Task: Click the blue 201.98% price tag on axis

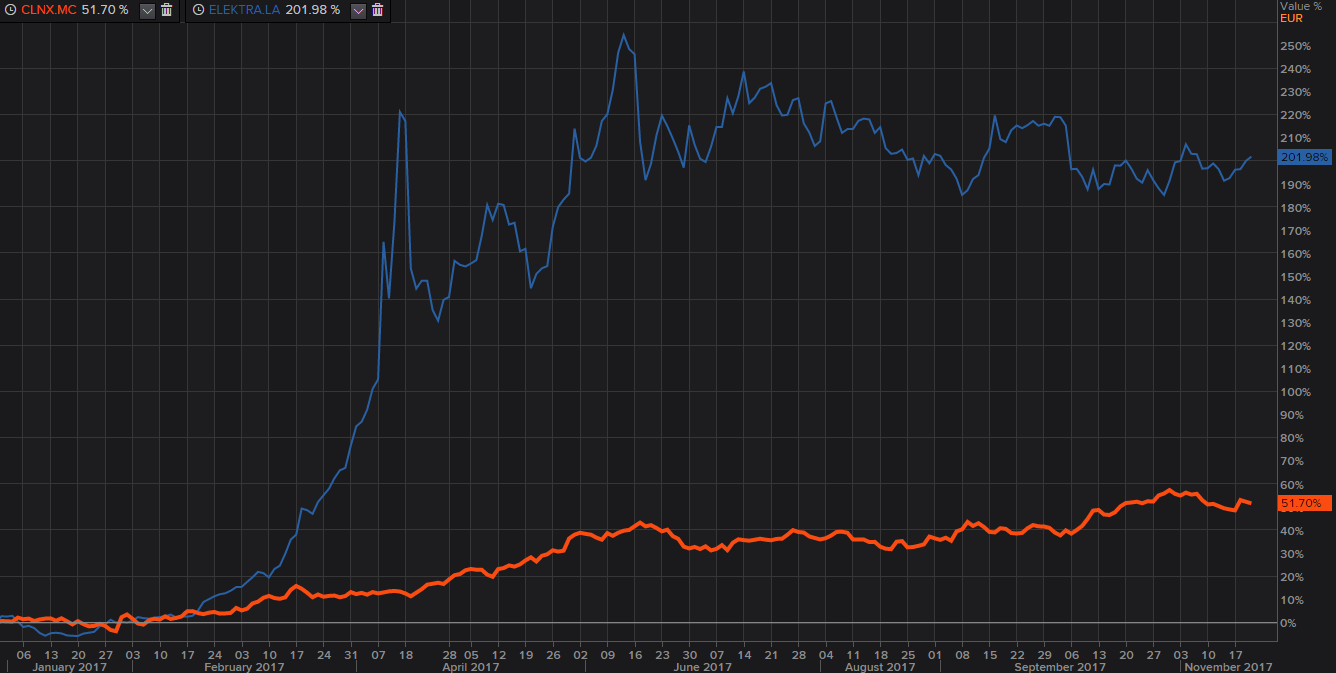Action: (x=1304, y=157)
